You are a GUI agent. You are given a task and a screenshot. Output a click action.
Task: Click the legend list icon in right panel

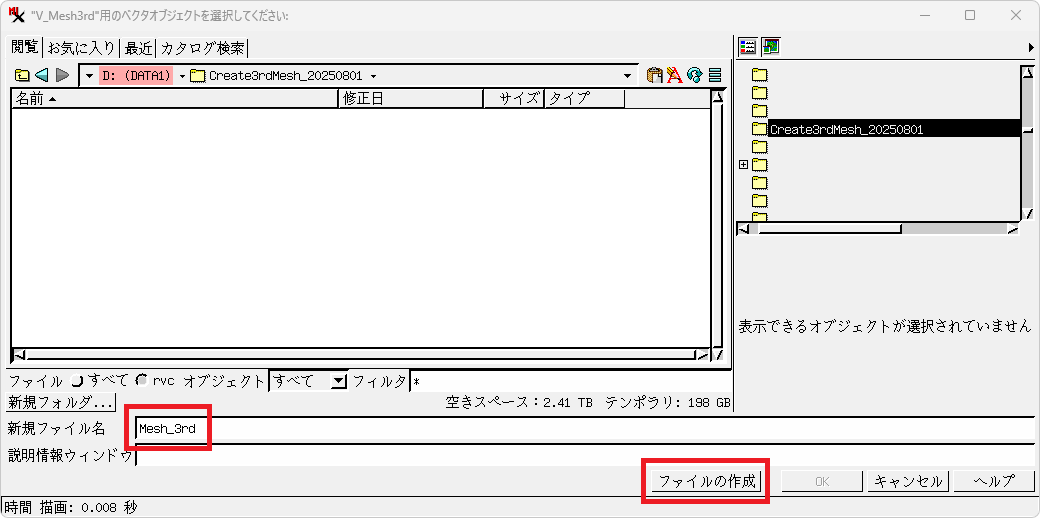tap(748, 46)
